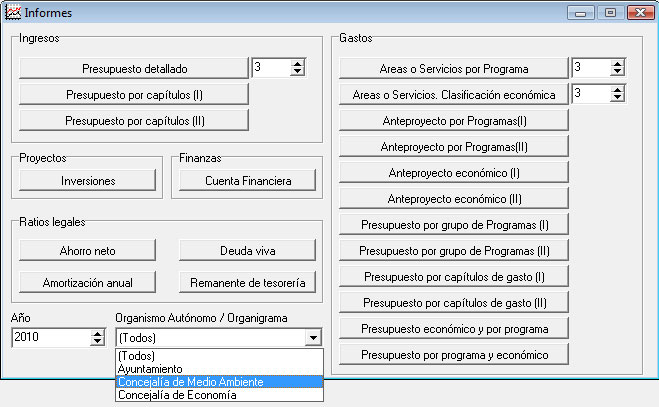
Task: Select Concejalía de Medio Ambiente option
Action: (x=219, y=382)
